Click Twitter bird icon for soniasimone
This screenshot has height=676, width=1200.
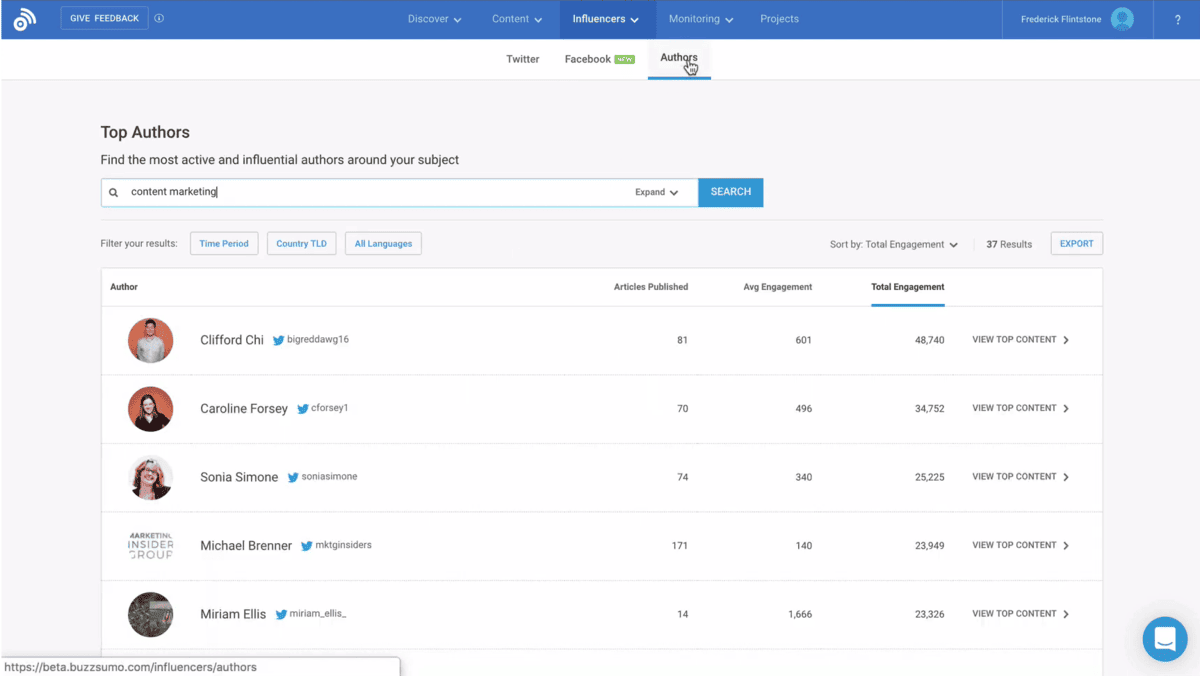pos(293,477)
